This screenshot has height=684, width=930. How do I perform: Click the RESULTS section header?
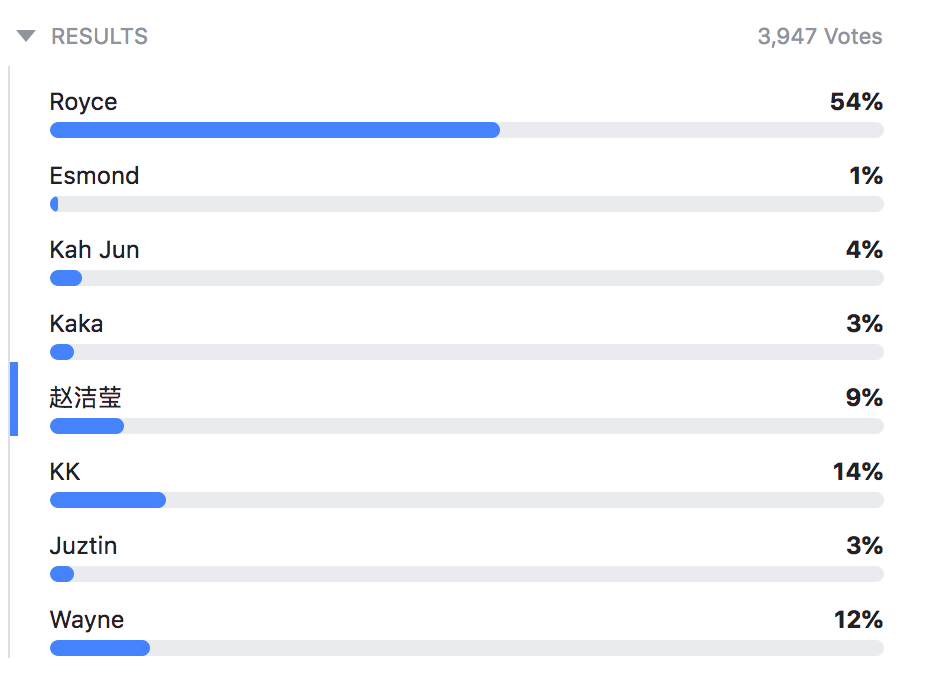[x=99, y=37]
